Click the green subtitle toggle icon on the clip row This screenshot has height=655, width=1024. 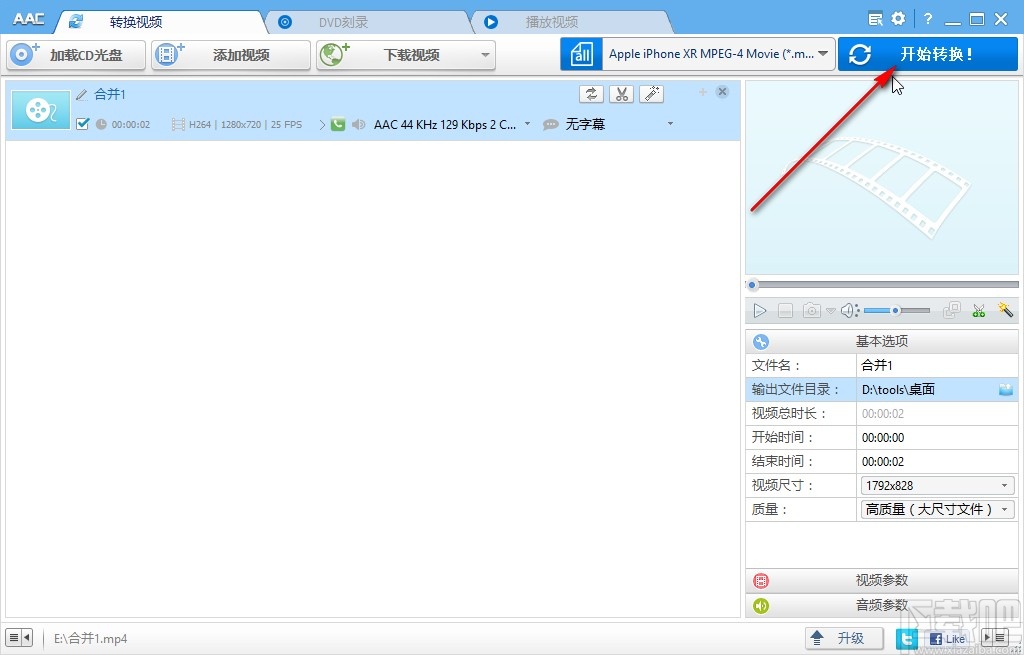click(336, 124)
